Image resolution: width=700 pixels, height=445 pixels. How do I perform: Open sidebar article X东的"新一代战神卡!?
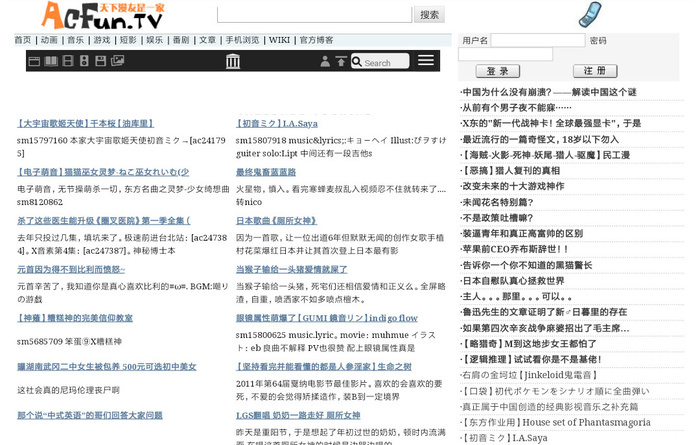click(551, 124)
